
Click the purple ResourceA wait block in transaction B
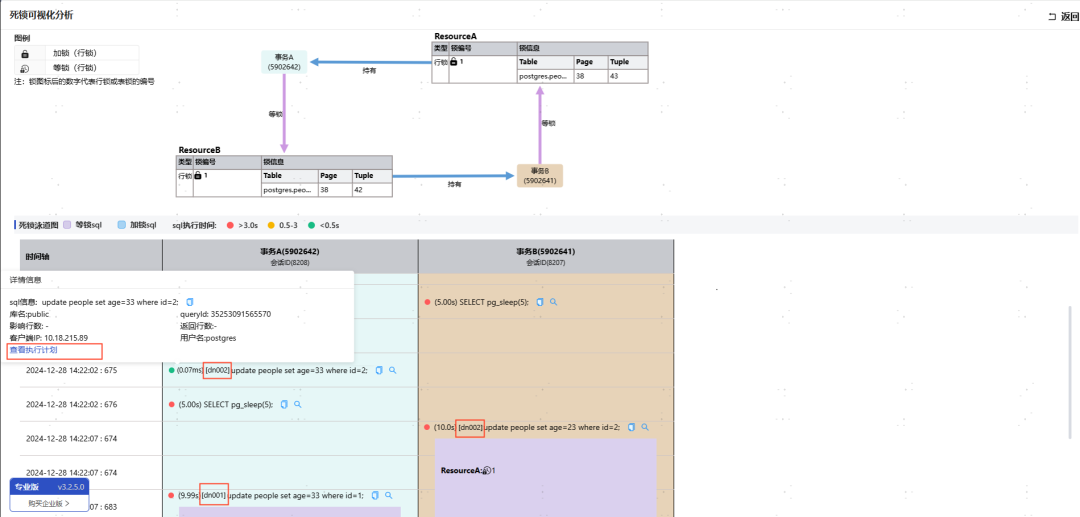[x=546, y=478]
